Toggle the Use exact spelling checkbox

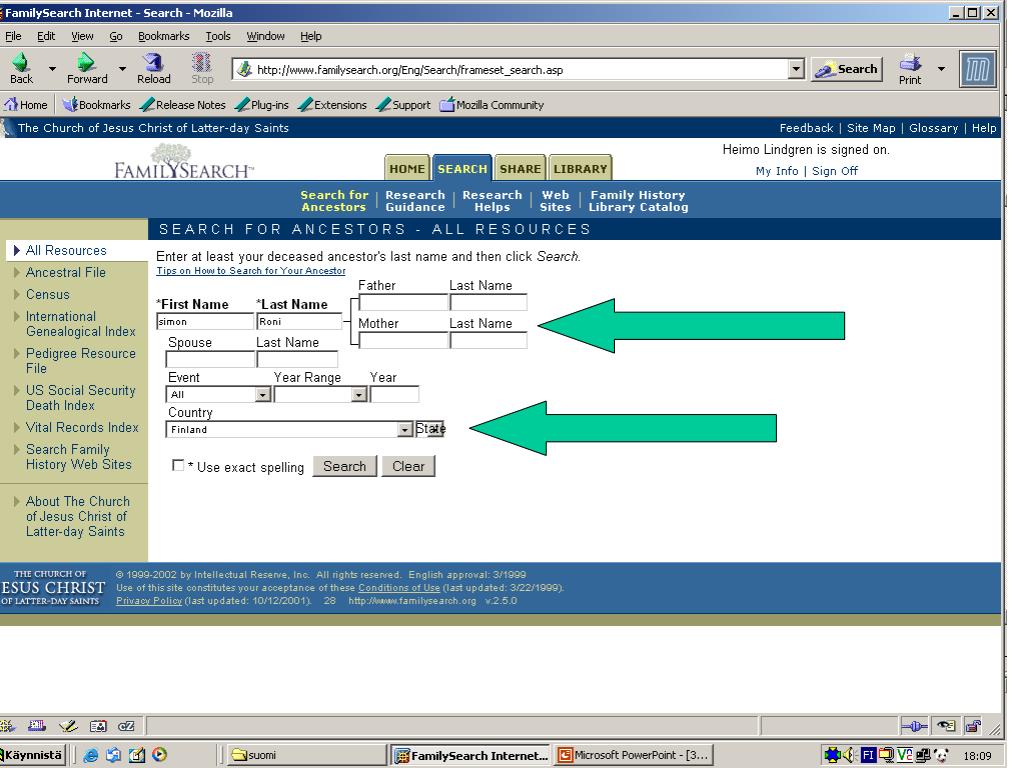pyautogui.click(x=178, y=465)
